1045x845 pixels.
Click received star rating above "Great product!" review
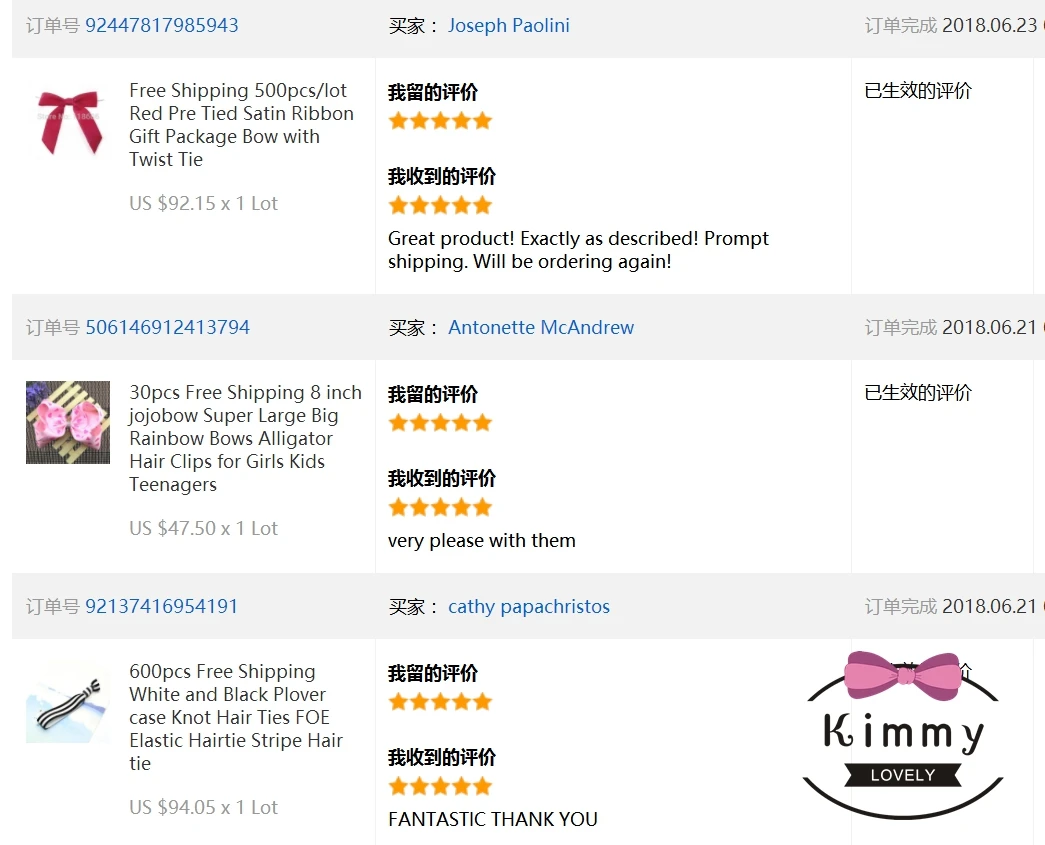click(440, 205)
